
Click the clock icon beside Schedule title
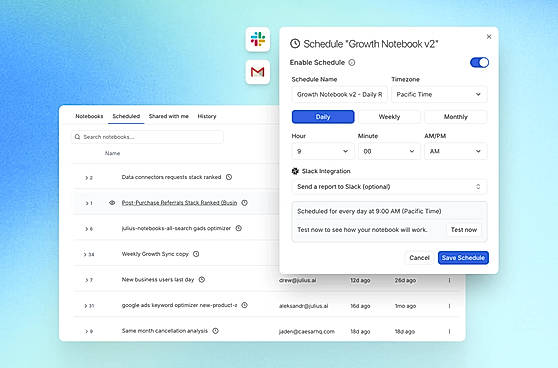click(295, 43)
